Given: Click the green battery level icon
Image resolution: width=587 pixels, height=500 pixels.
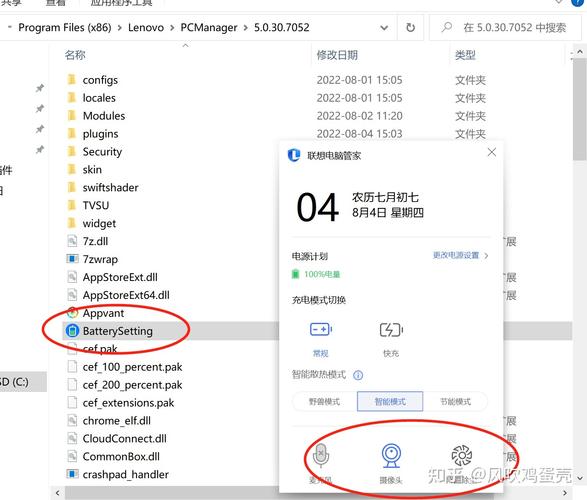Looking at the screenshot, I should [x=295, y=274].
